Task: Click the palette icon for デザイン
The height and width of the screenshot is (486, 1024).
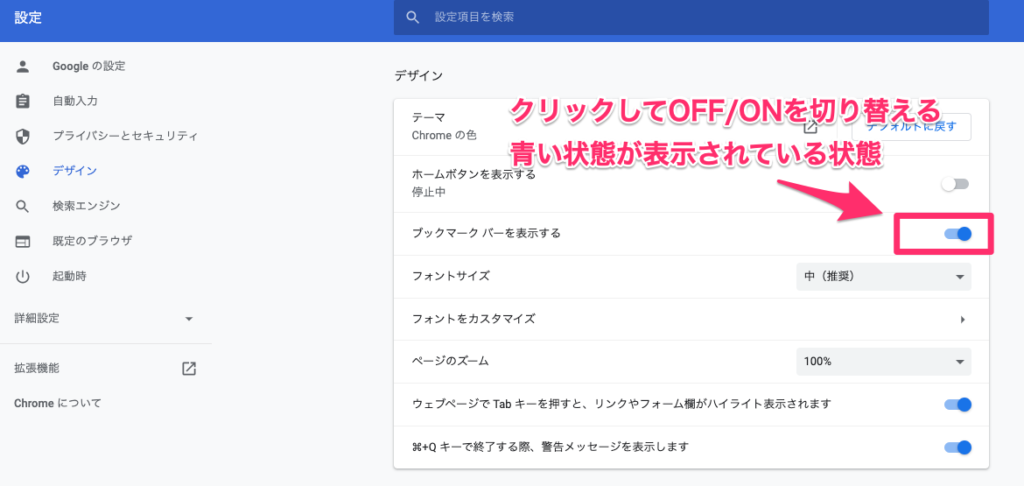Action: tap(23, 171)
